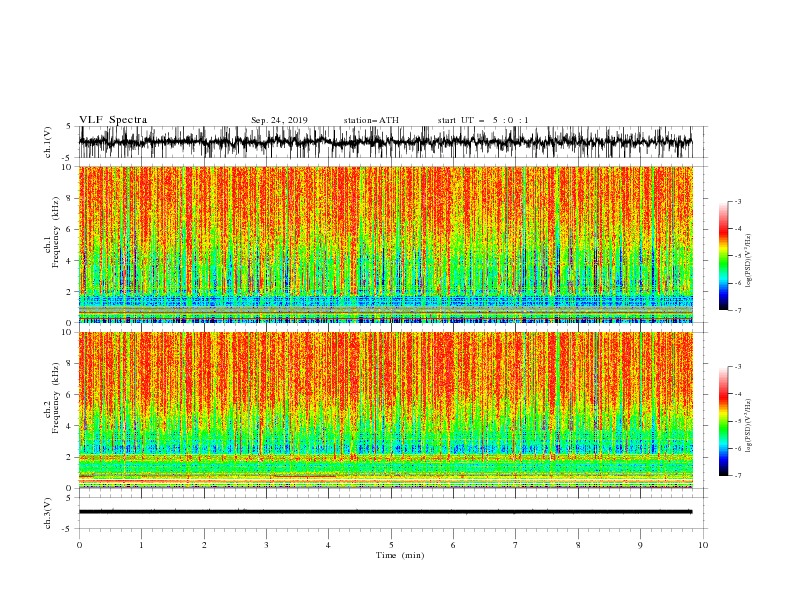Click time axis tick label '5'

391,545
